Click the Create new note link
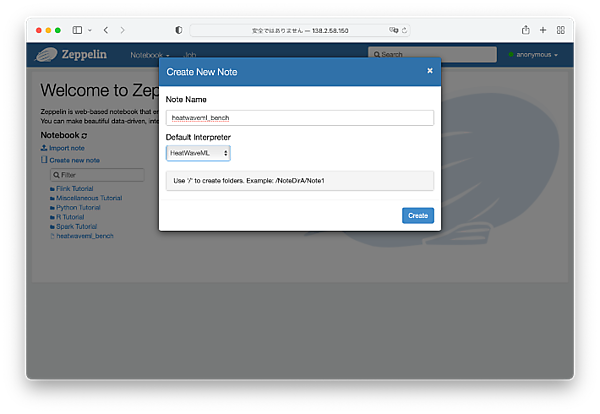600x414 pixels. 70,160
